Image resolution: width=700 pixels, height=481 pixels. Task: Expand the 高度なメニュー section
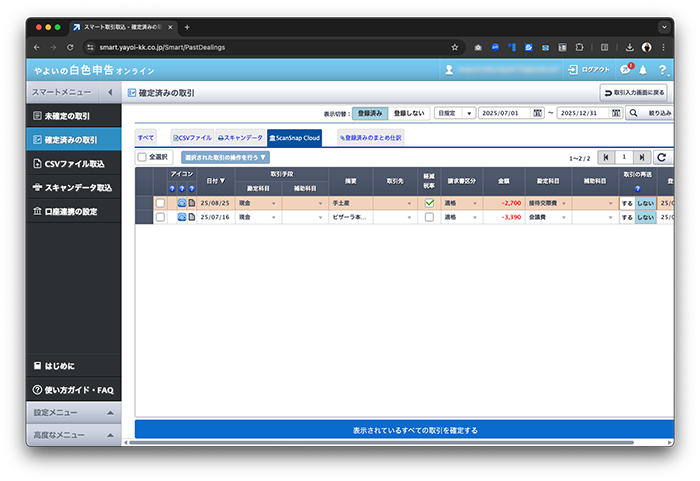[x=74, y=435]
